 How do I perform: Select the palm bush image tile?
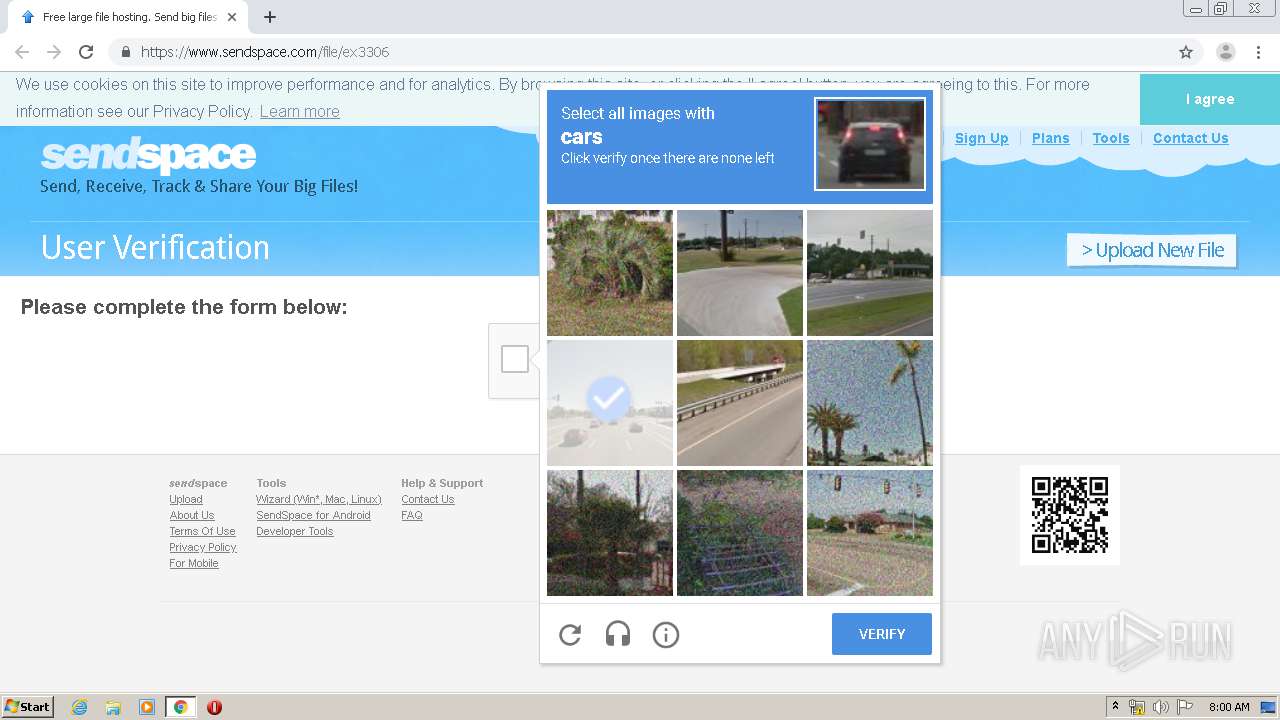pyautogui.click(x=610, y=273)
